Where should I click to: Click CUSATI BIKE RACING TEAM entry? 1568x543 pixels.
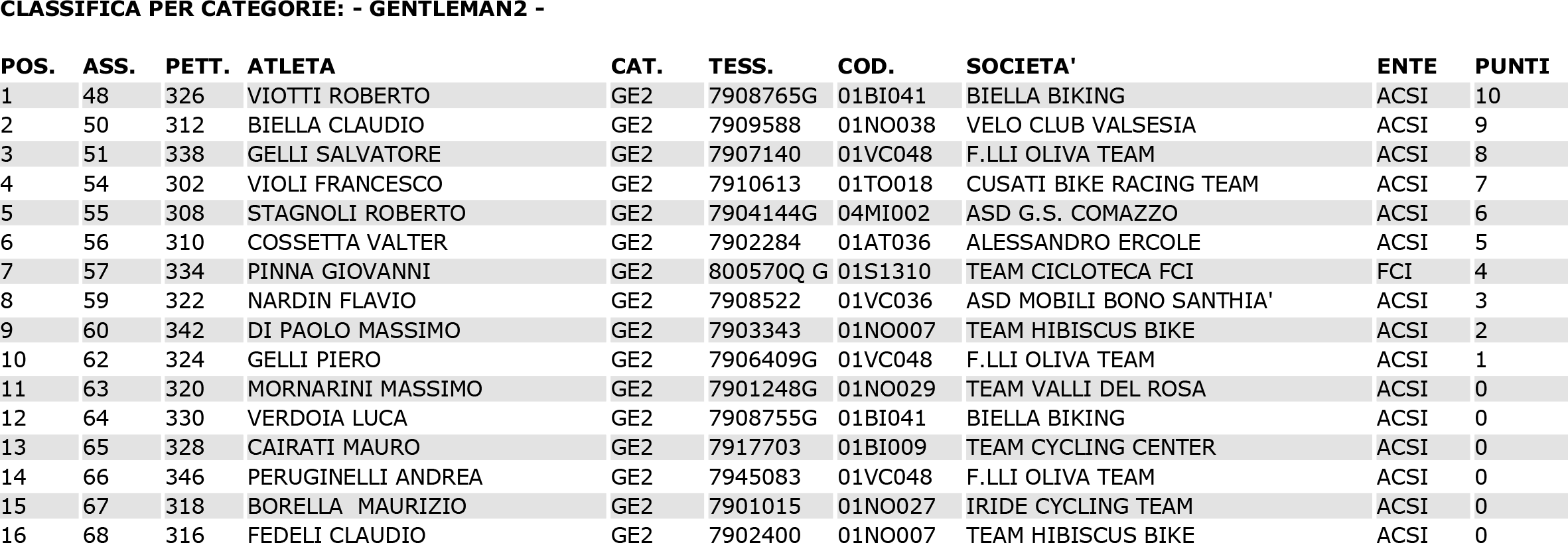pos(1112,184)
